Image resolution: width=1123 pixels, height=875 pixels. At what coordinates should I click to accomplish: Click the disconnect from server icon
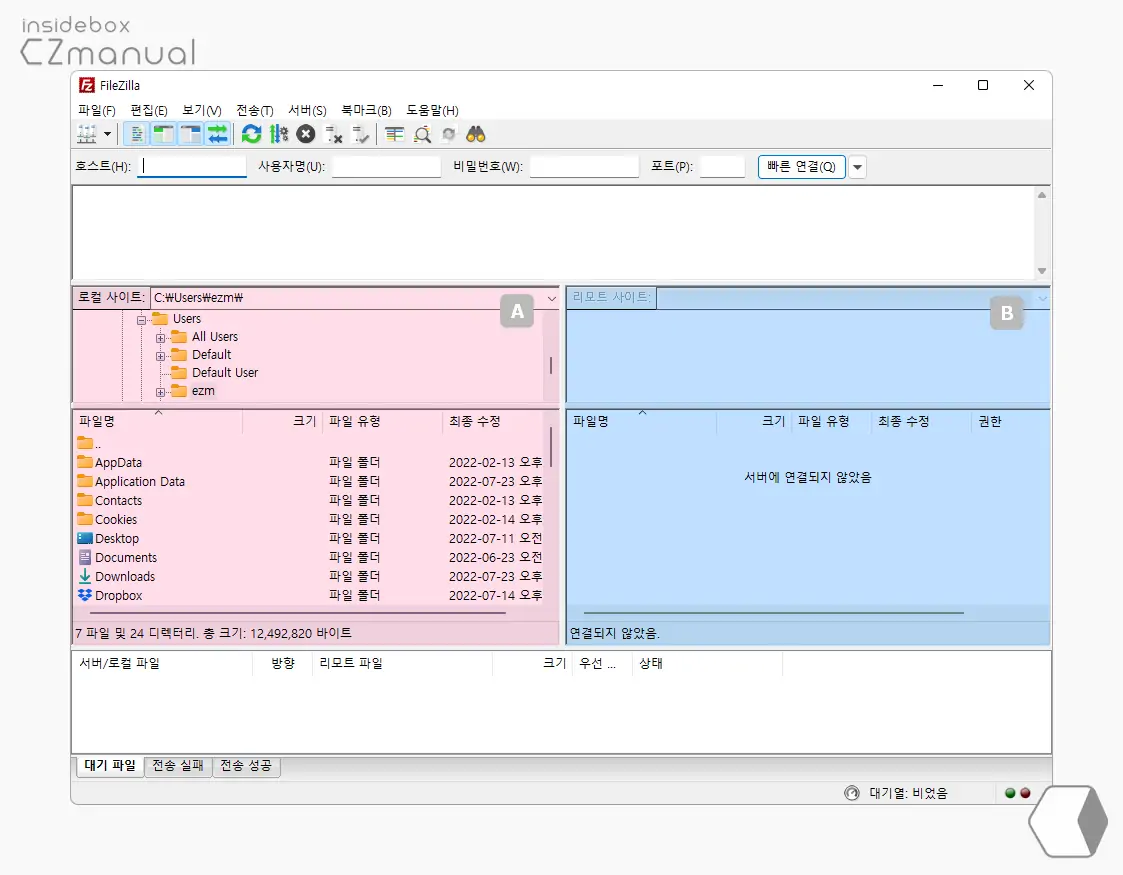point(334,134)
